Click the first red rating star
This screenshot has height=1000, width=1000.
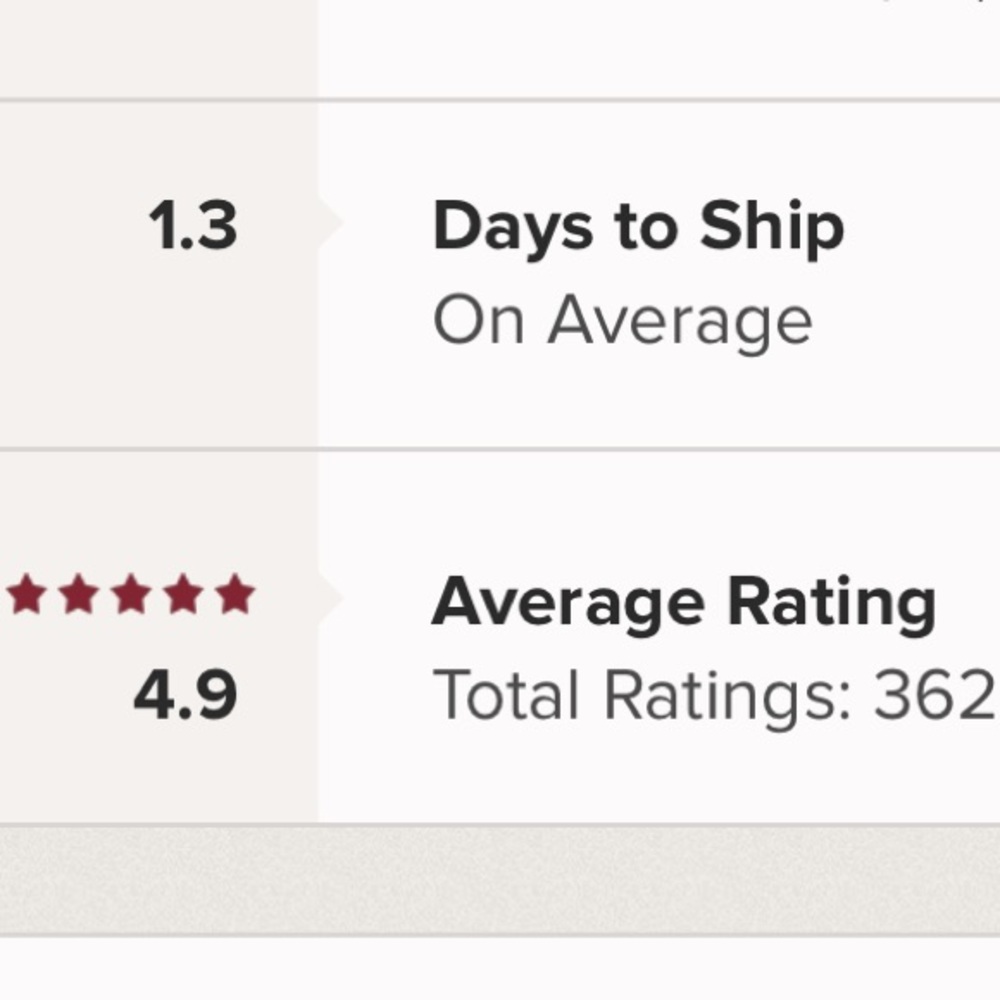tap(27, 595)
